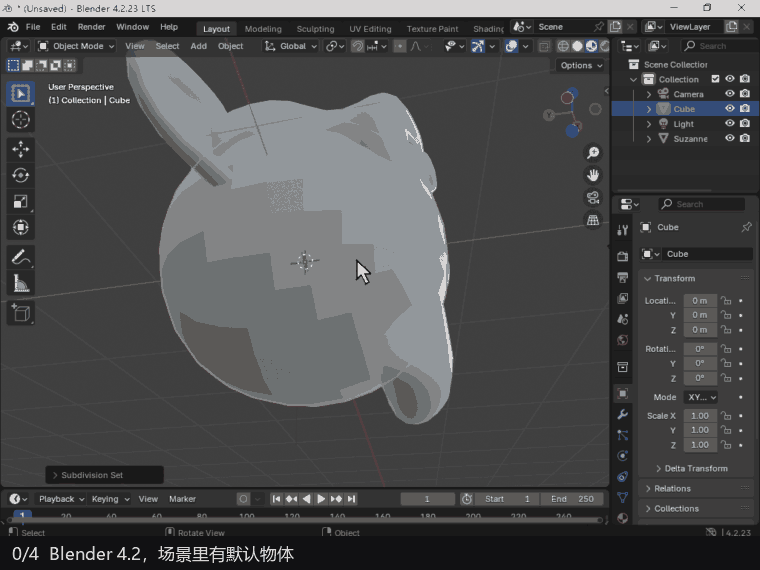Select the Select Box tool
Viewport: 760px width, 570px height.
click(x=20, y=94)
